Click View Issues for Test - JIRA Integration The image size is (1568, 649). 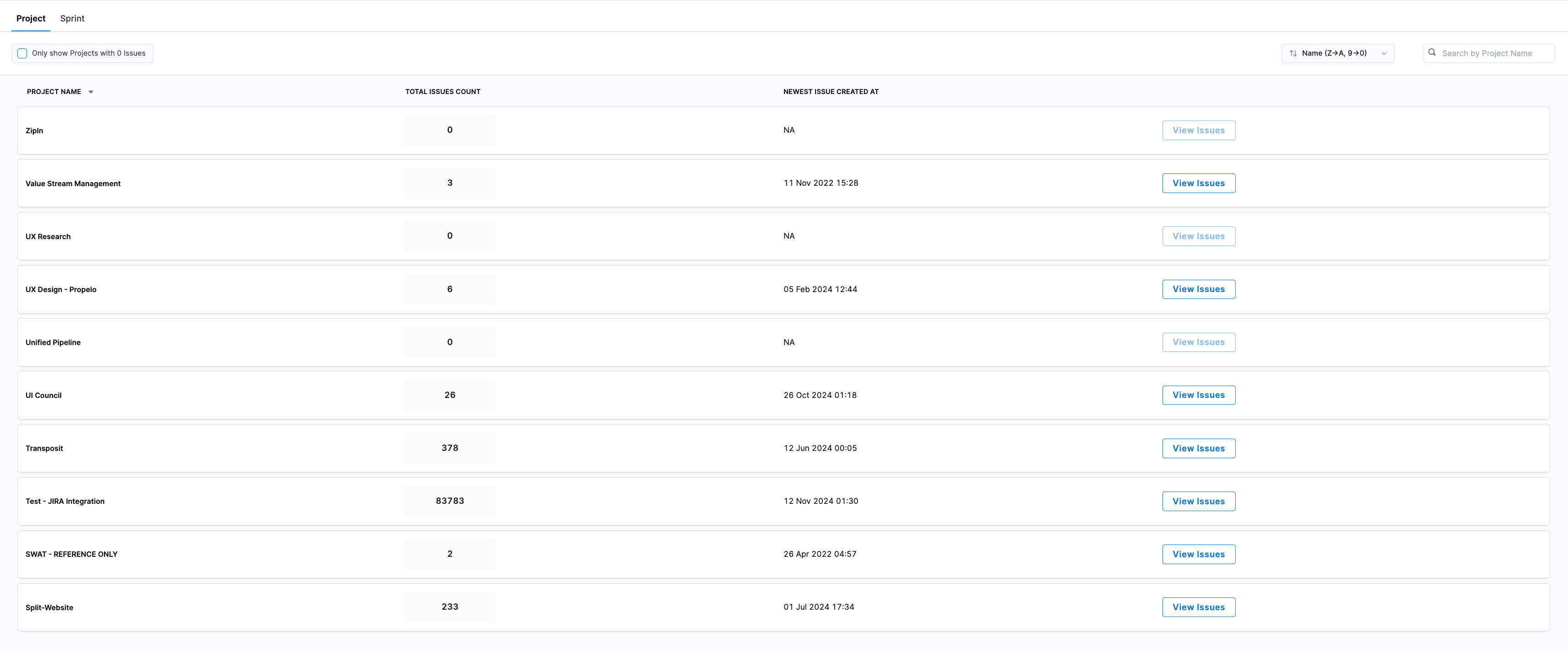pyautogui.click(x=1198, y=501)
